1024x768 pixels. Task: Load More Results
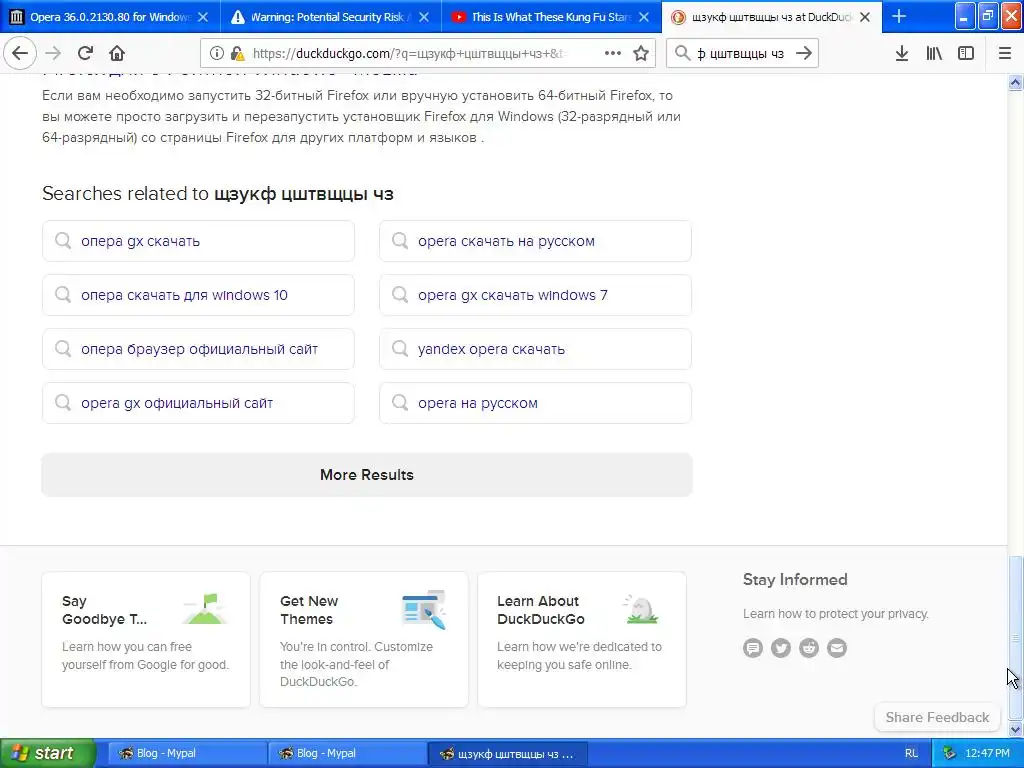(x=366, y=475)
